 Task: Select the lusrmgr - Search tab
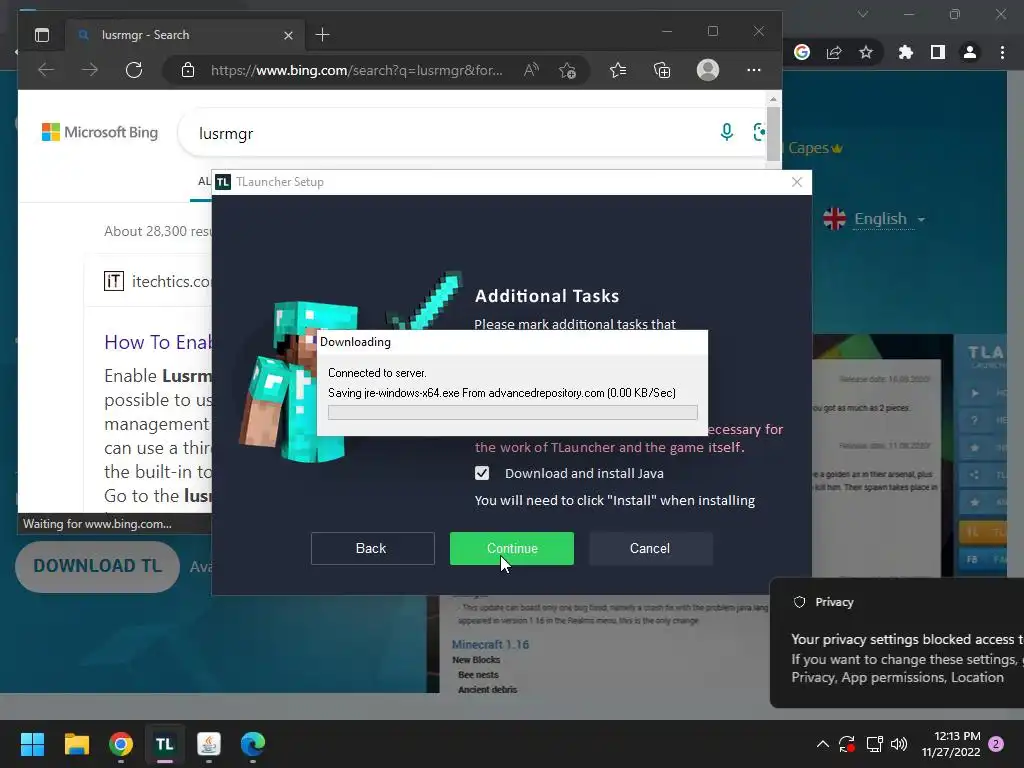[x=184, y=35]
